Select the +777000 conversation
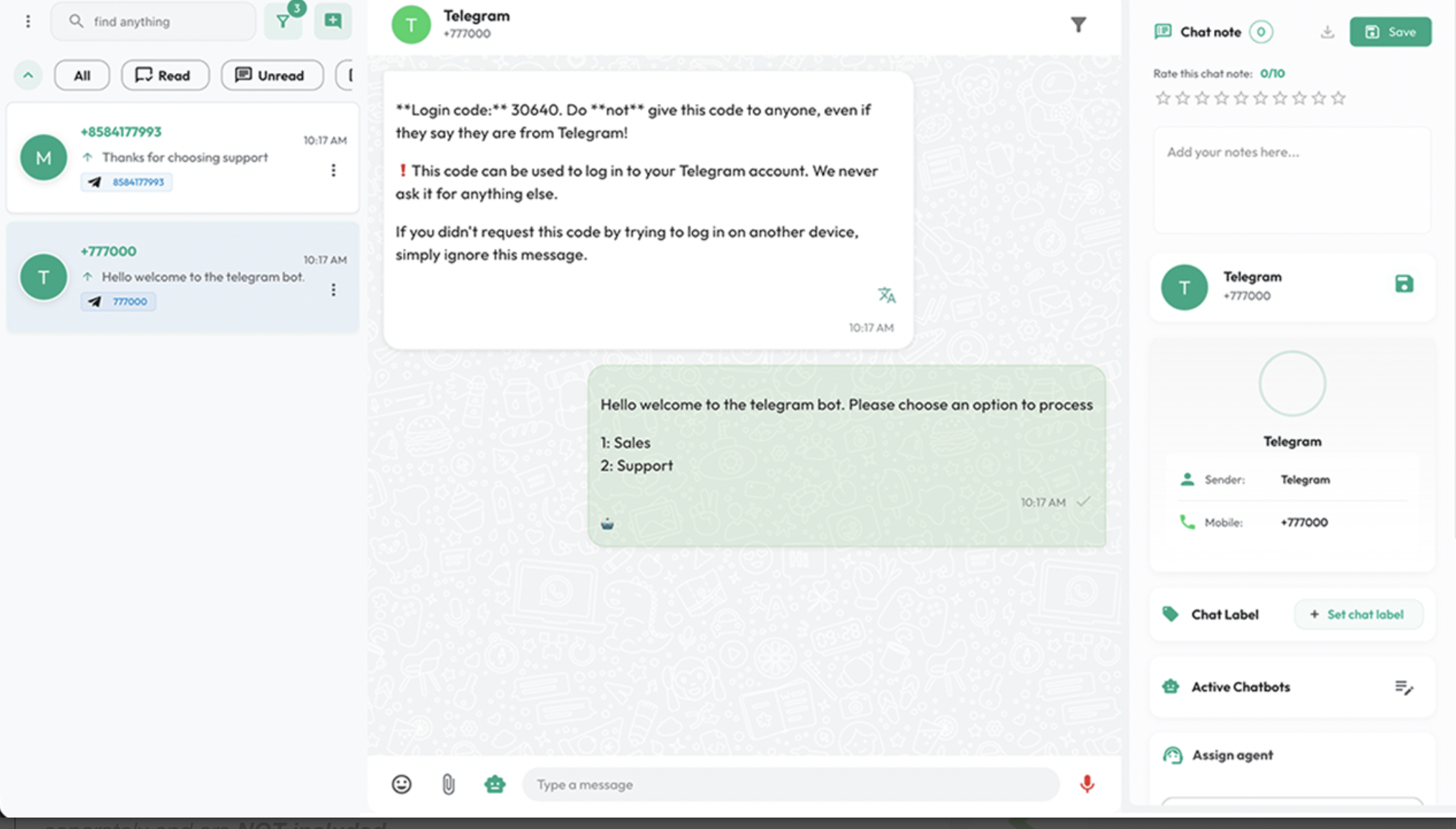This screenshot has height=829, width=1456. [183, 277]
